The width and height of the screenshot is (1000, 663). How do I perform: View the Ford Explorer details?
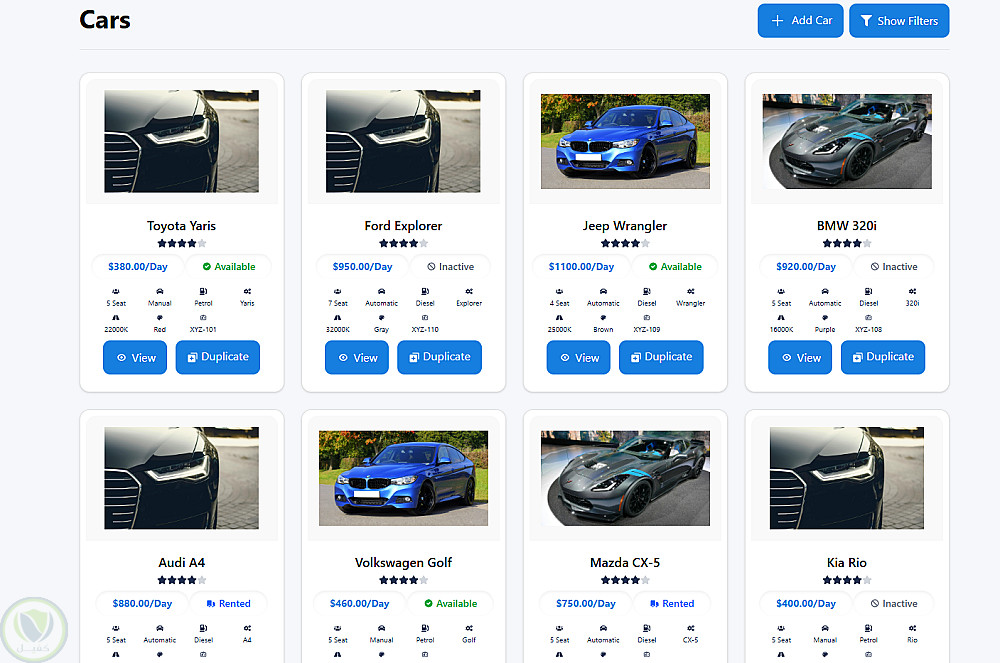pyautogui.click(x=357, y=358)
